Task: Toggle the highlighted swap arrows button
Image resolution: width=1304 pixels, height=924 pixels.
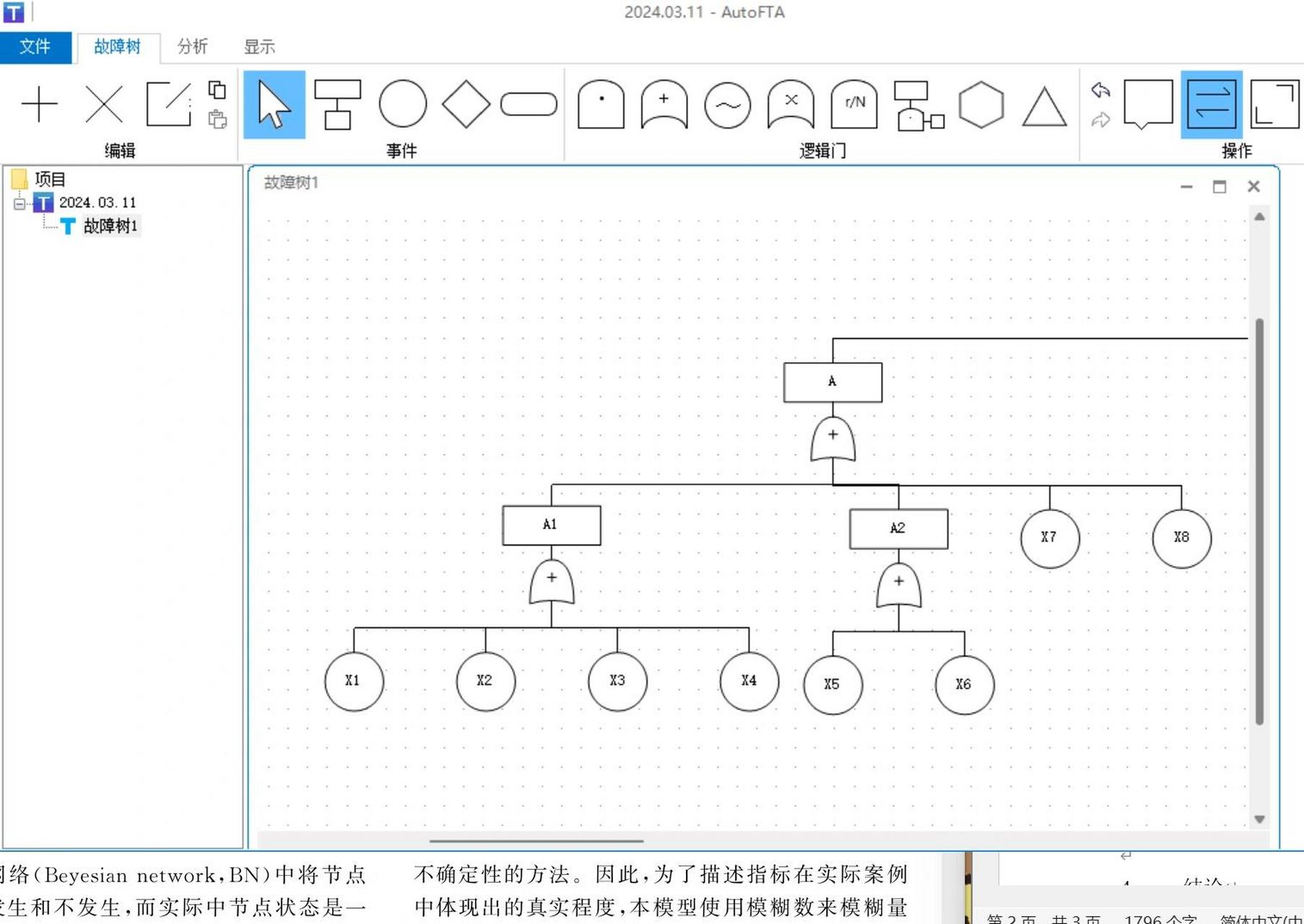Action: pos(1211,105)
